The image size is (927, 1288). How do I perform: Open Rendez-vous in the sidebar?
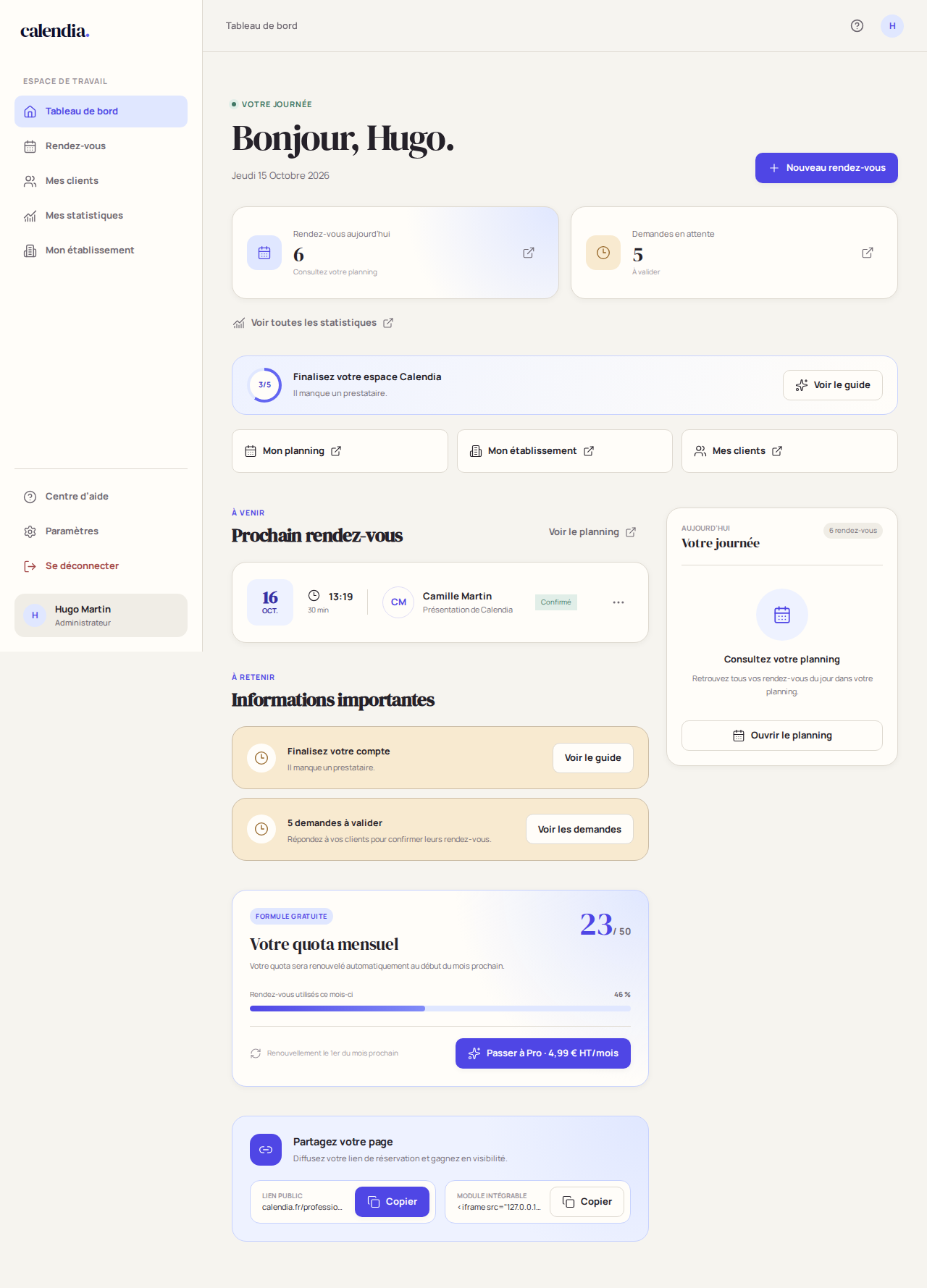click(101, 146)
